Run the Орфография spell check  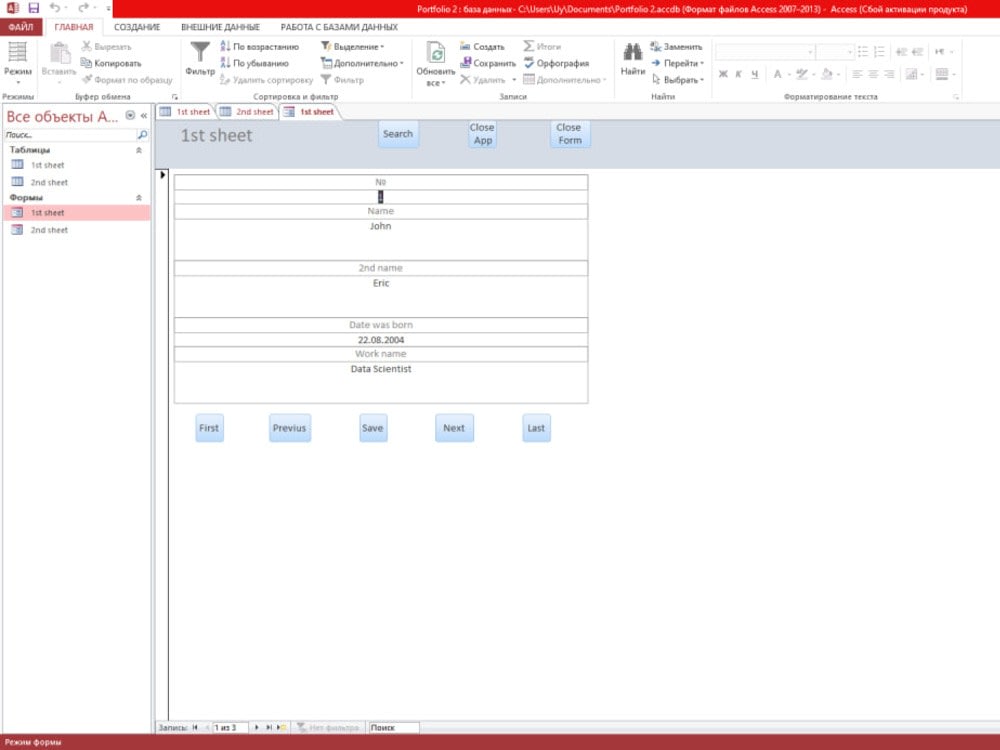(556, 63)
